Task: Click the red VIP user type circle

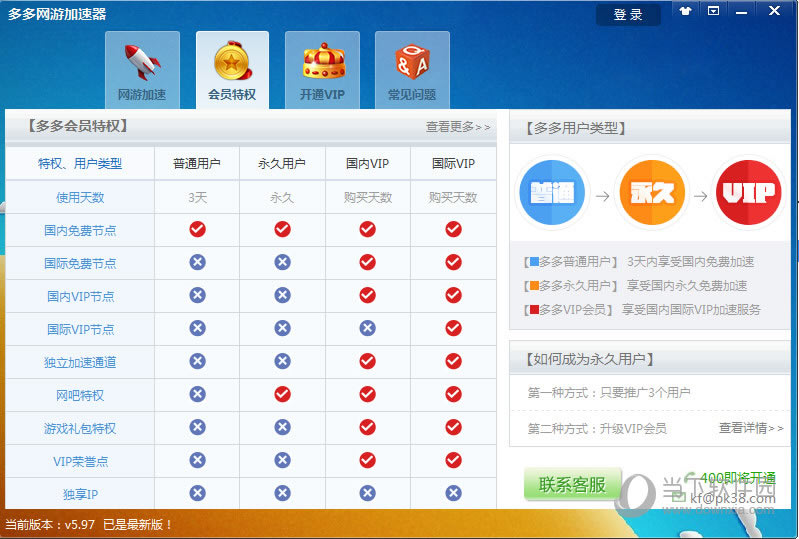Action: point(749,195)
